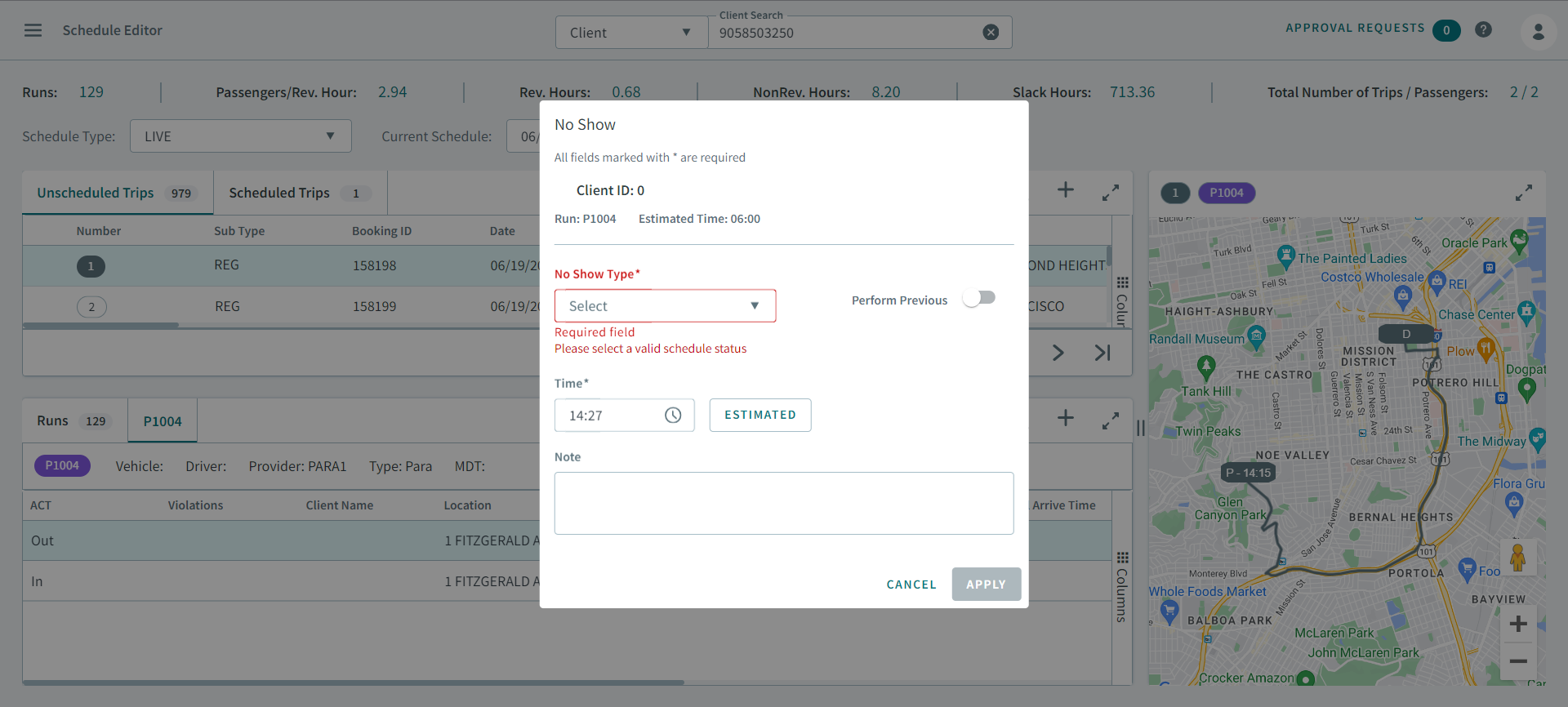This screenshot has height=707, width=1568.
Task: Open the Client search type dropdown
Action: [x=631, y=33]
